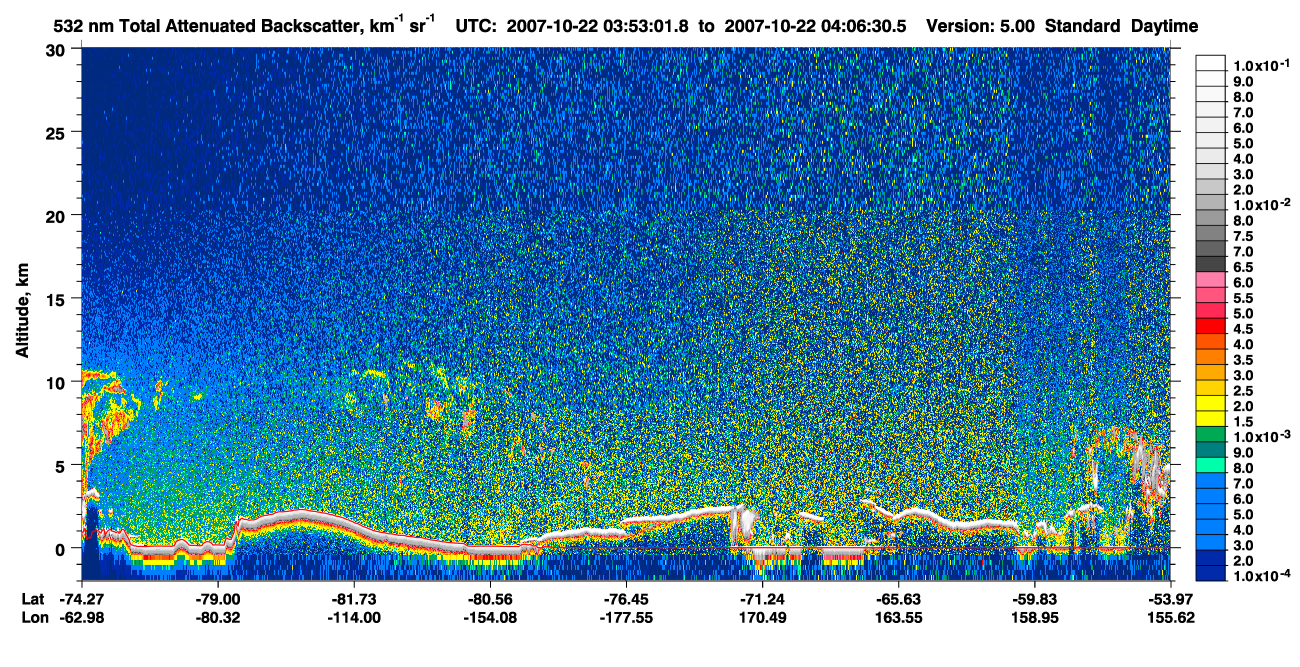The image size is (1300, 667).
Task: Click latitude value '-81.73'
Action: pyautogui.click(x=355, y=600)
